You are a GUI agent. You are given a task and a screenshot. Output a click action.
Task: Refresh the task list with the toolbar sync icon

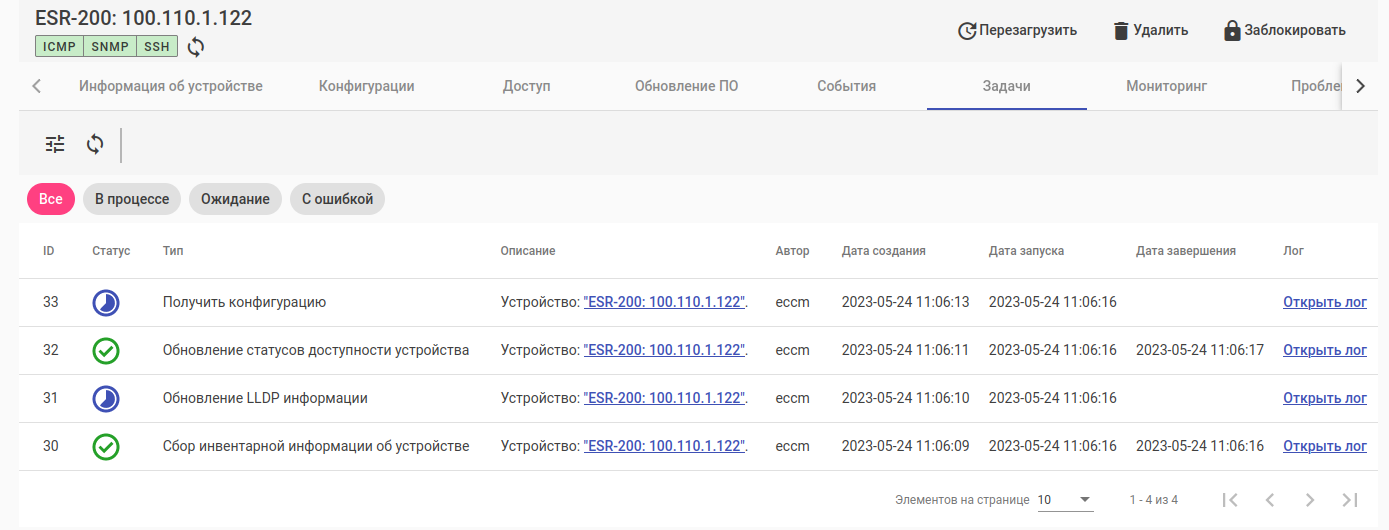coord(95,144)
